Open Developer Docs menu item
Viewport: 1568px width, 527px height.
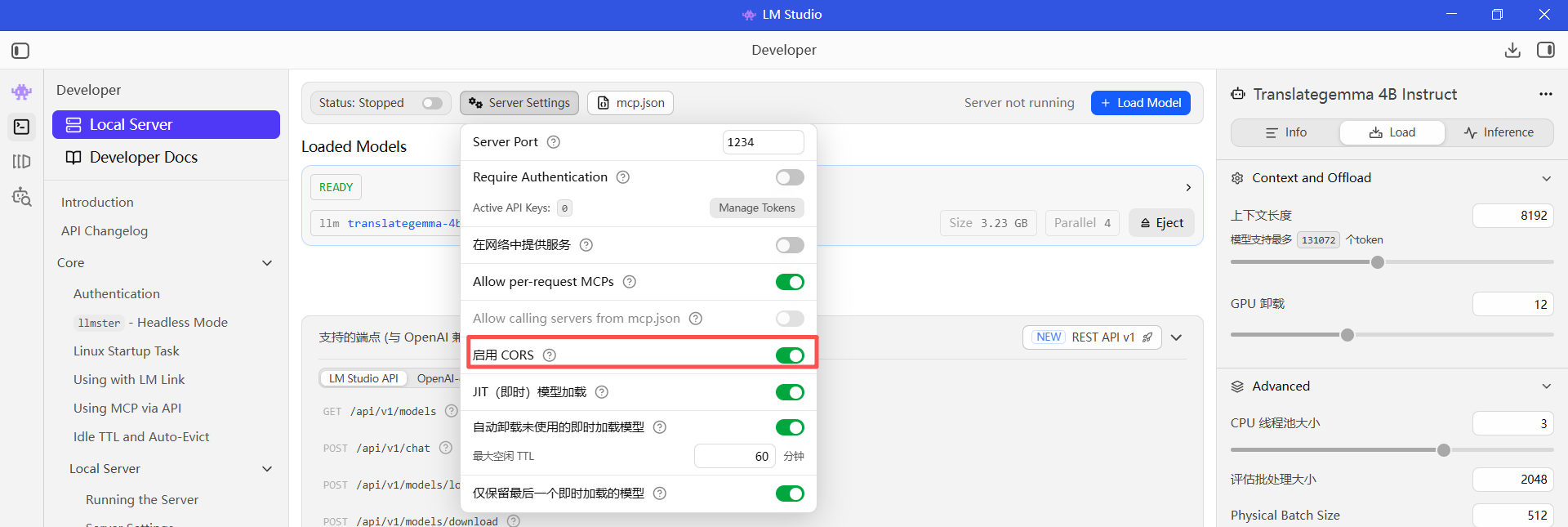(x=166, y=157)
